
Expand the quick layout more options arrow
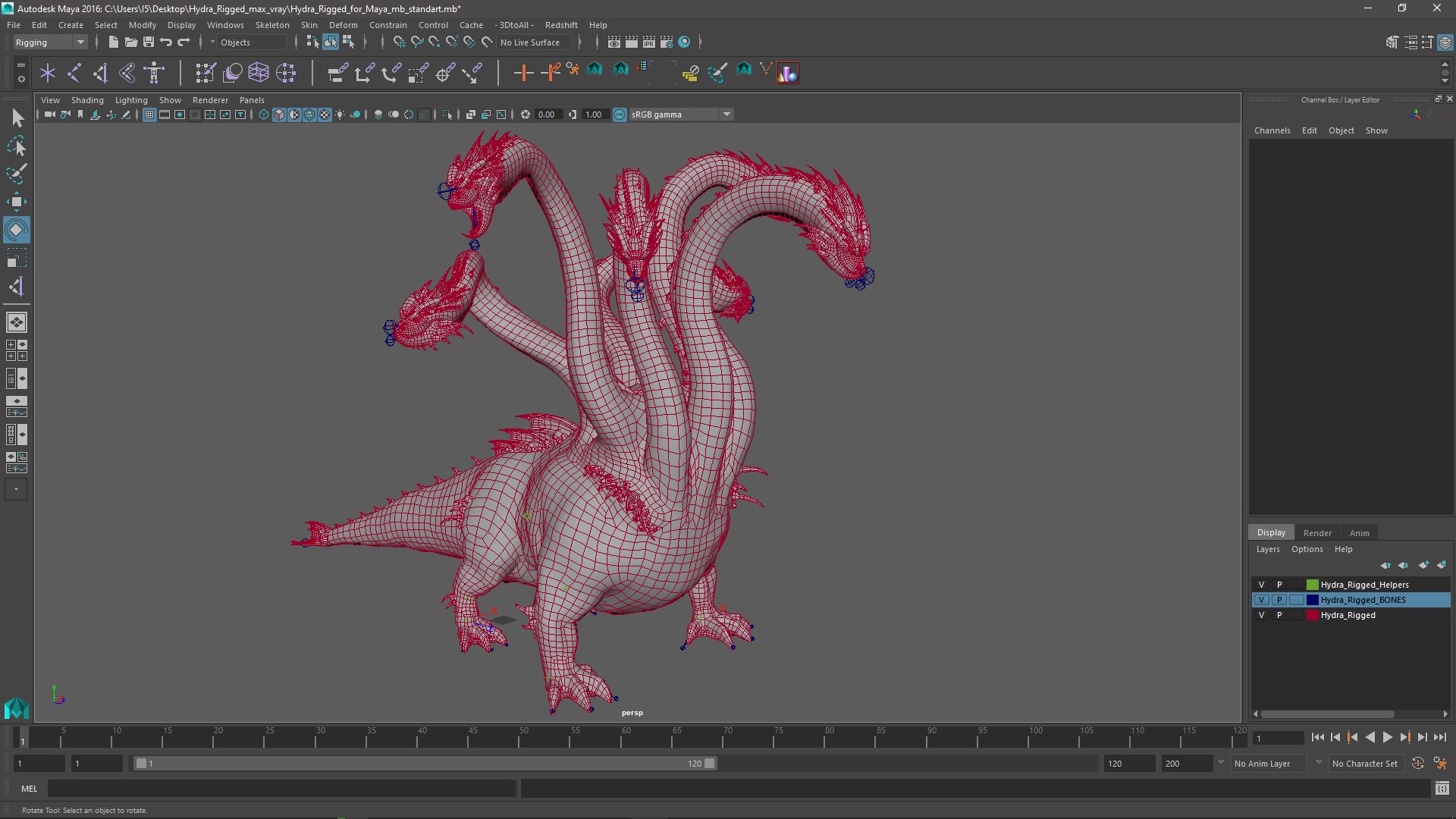pos(17,490)
